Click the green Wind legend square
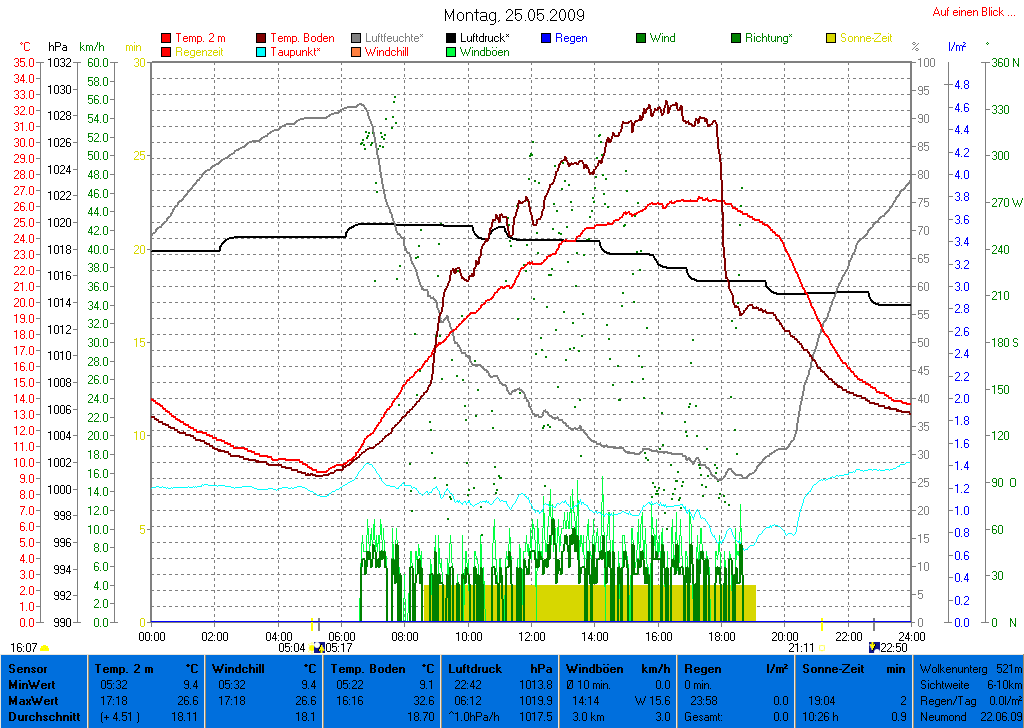Screen dimensions: 1024x728 (x=641, y=39)
